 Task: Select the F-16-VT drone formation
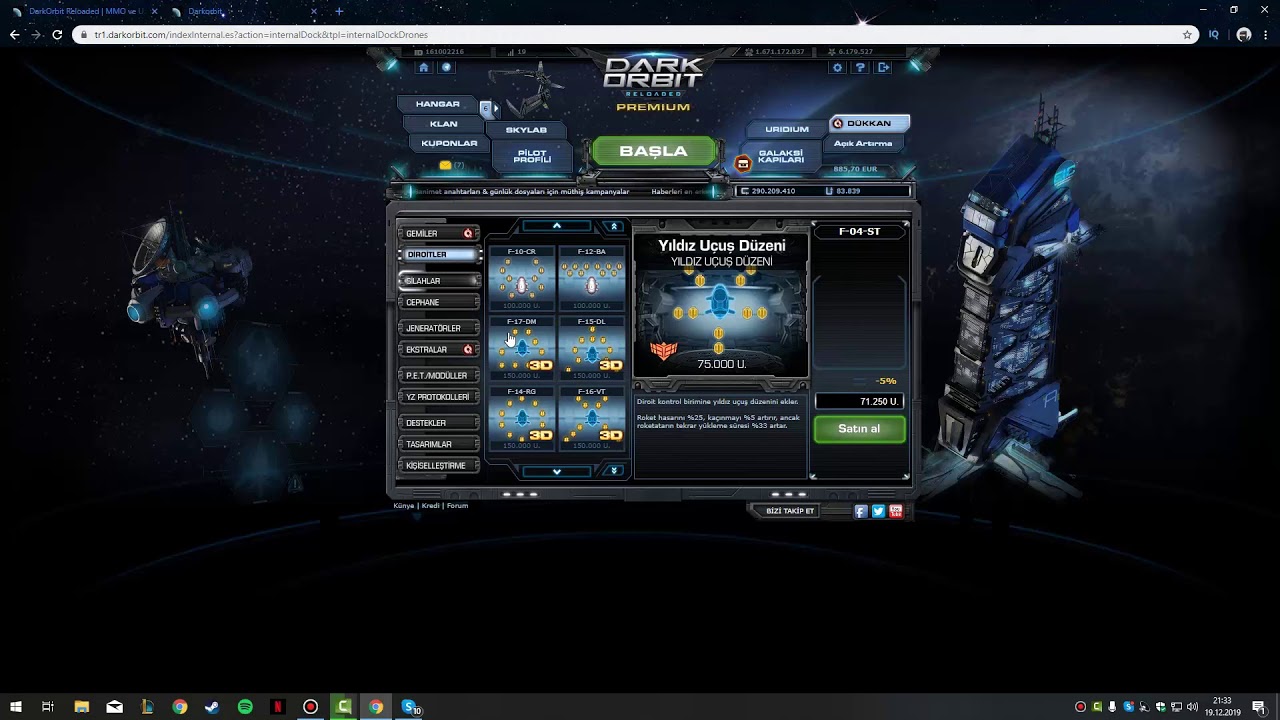(x=592, y=419)
